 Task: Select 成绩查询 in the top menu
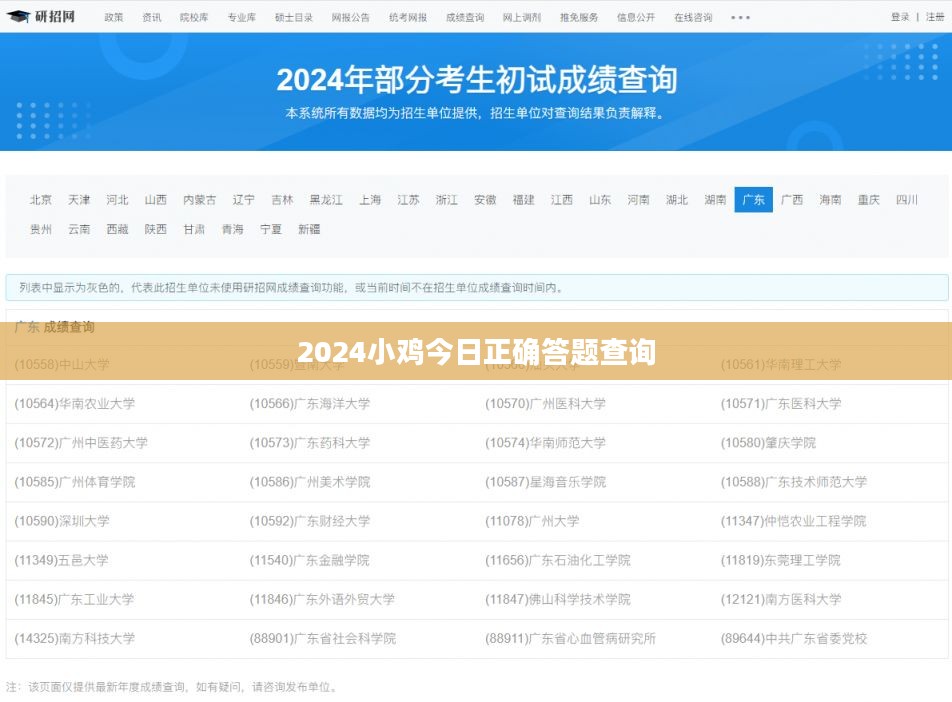(465, 18)
